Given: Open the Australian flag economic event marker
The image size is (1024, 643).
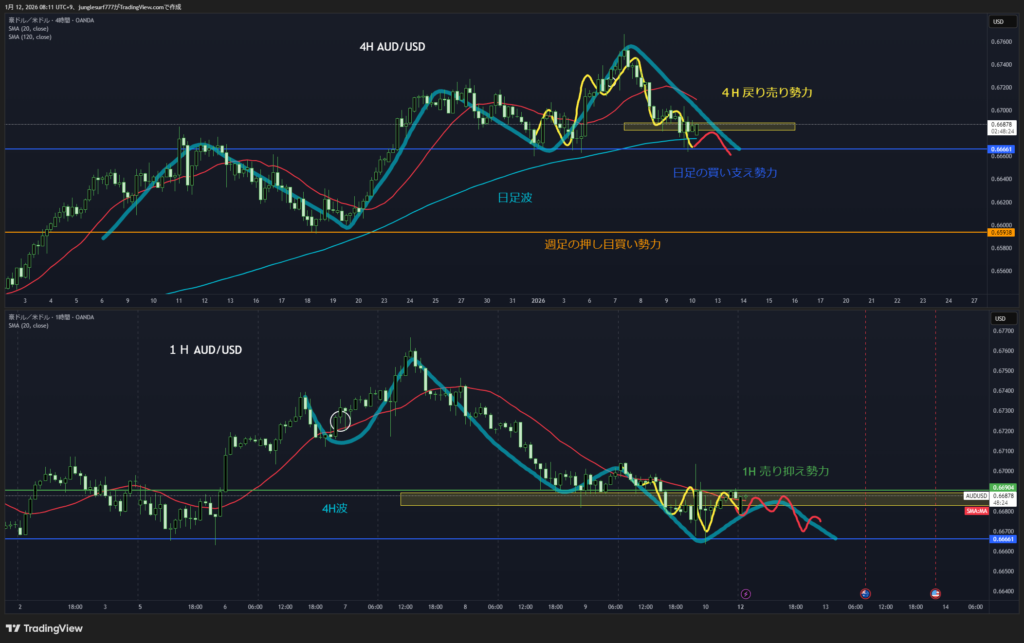Looking at the screenshot, I should [x=865, y=593].
